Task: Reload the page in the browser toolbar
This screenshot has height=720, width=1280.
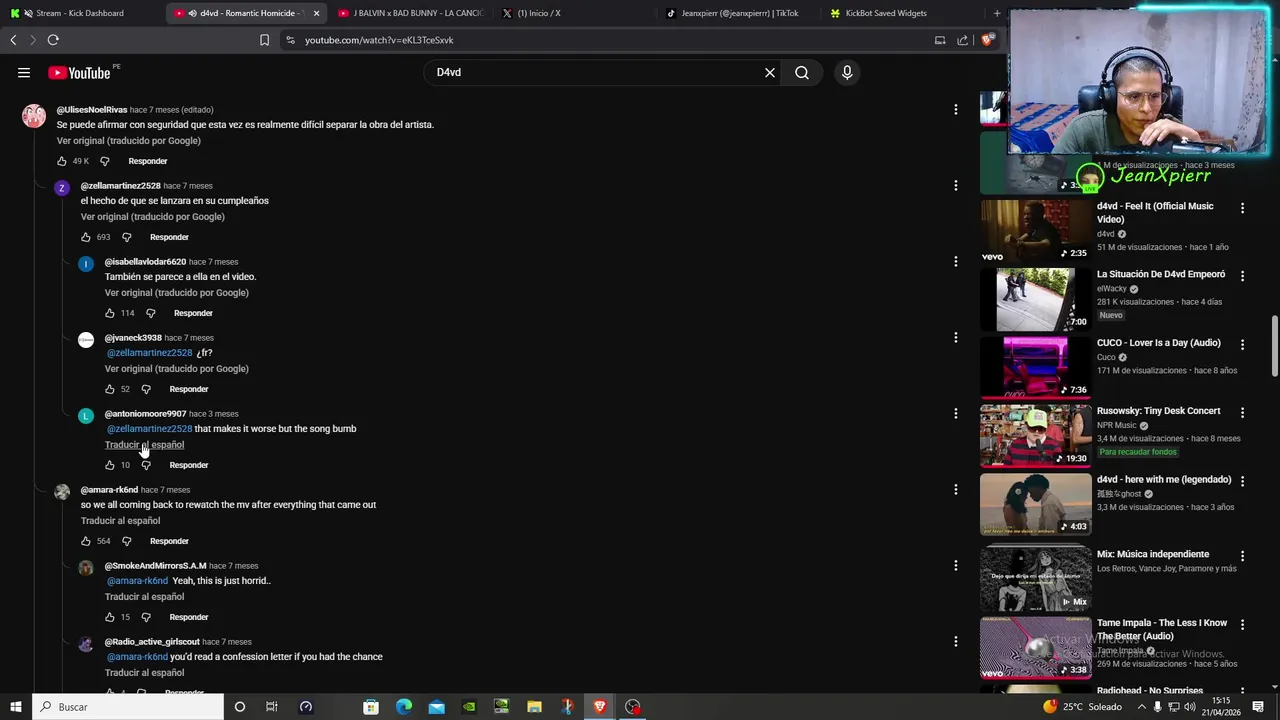Action: point(53,40)
